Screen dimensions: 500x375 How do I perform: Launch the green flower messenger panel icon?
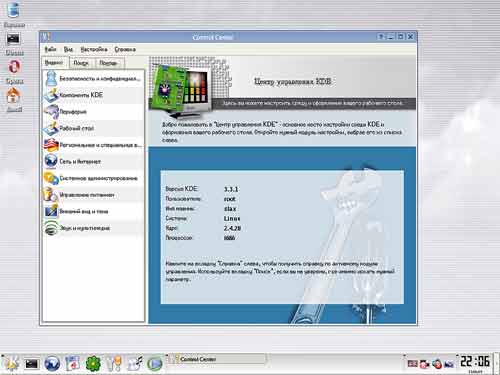[93, 363]
